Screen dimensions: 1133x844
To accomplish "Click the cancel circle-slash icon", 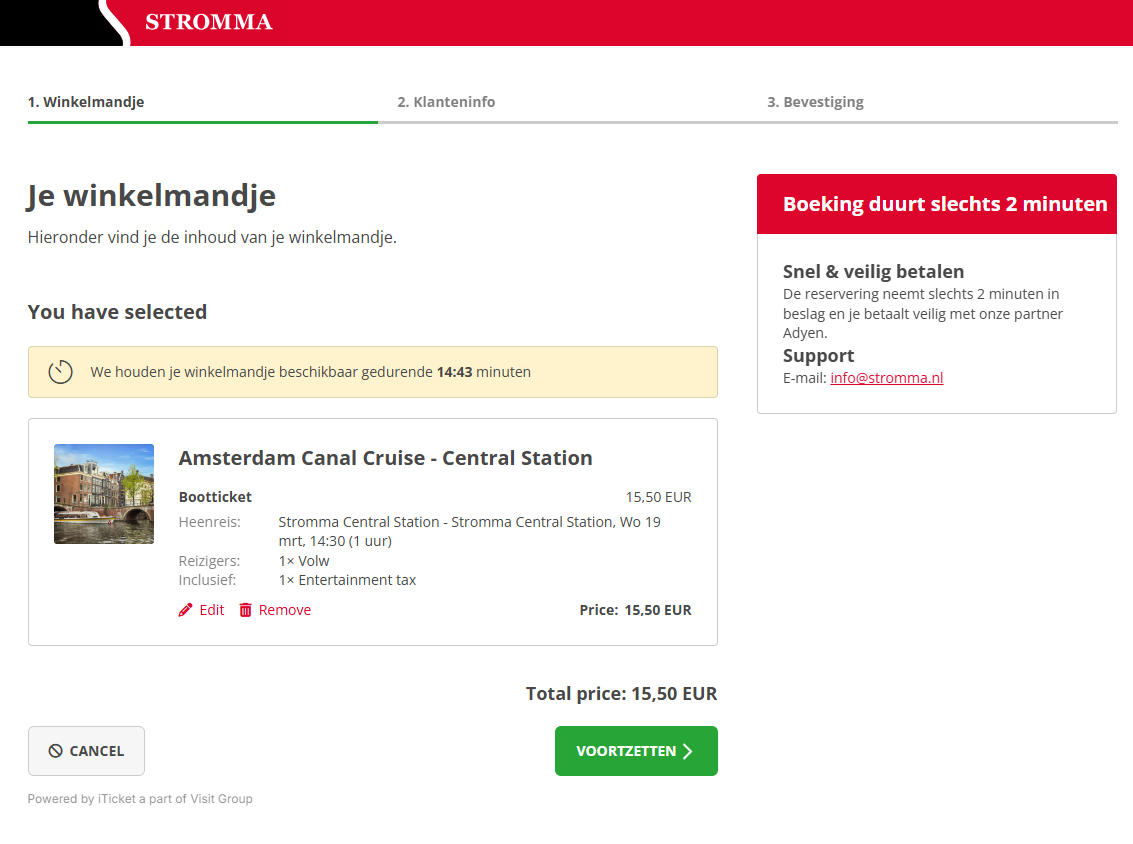I will pyautogui.click(x=56, y=751).
